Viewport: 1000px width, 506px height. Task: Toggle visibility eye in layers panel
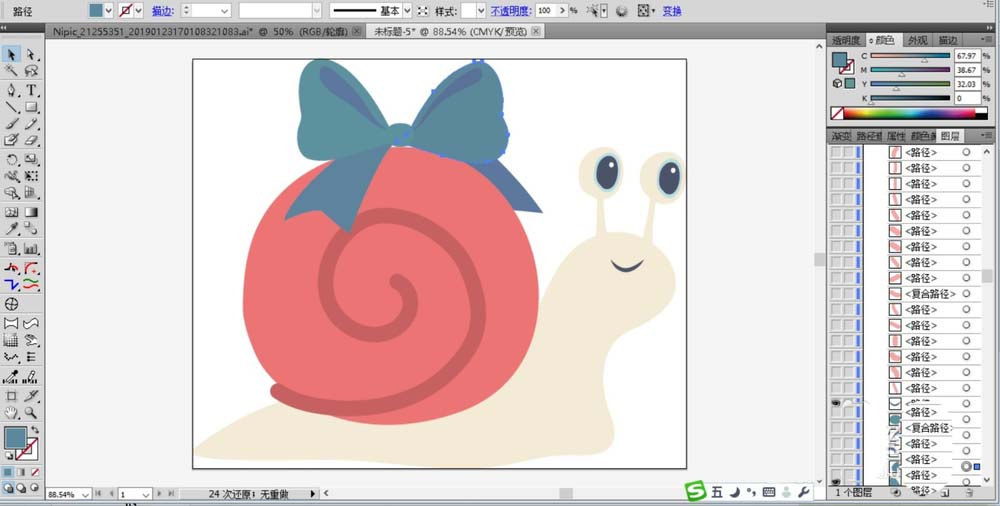(x=835, y=403)
